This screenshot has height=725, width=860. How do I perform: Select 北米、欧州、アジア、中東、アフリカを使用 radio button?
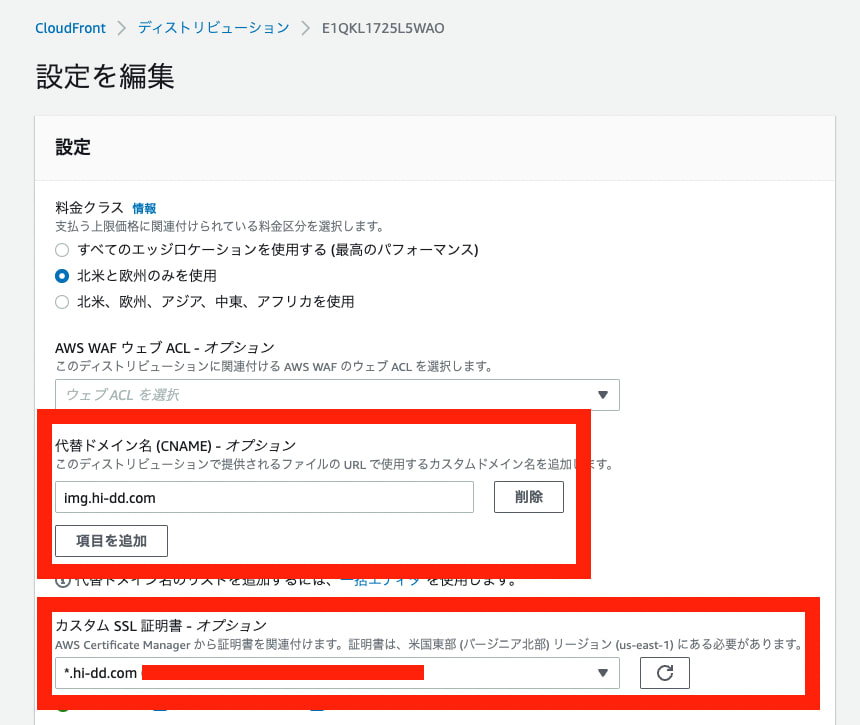click(60, 301)
